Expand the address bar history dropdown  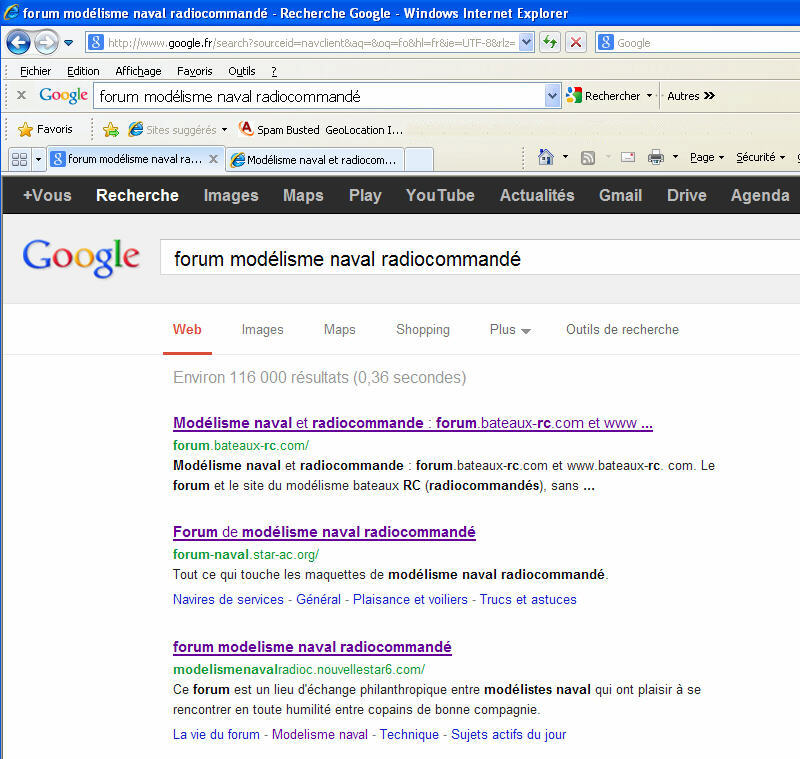pos(526,43)
